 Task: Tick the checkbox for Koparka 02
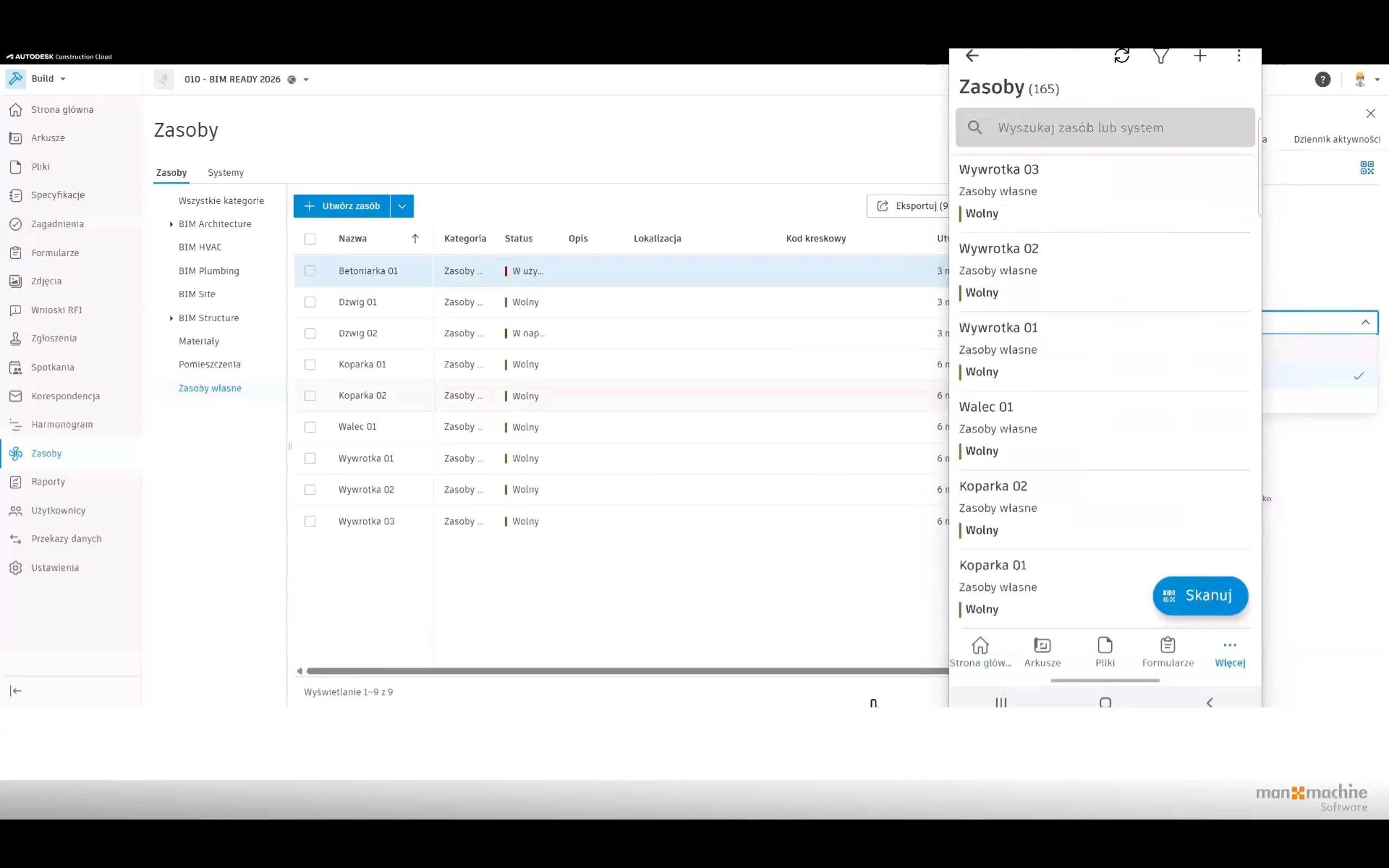point(310,395)
